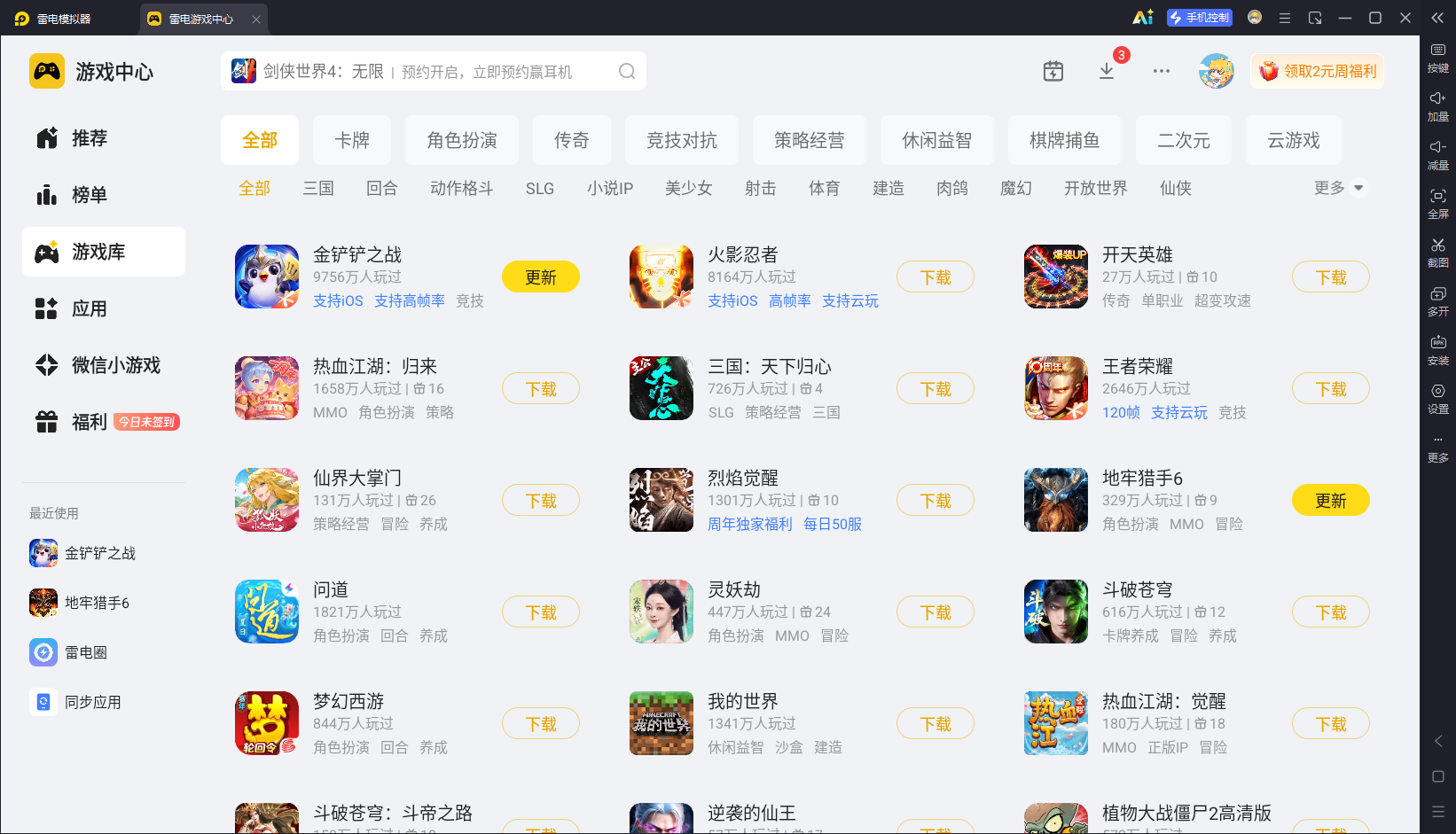Select the 卡牌 category tab
The image size is (1456, 834).
click(352, 140)
